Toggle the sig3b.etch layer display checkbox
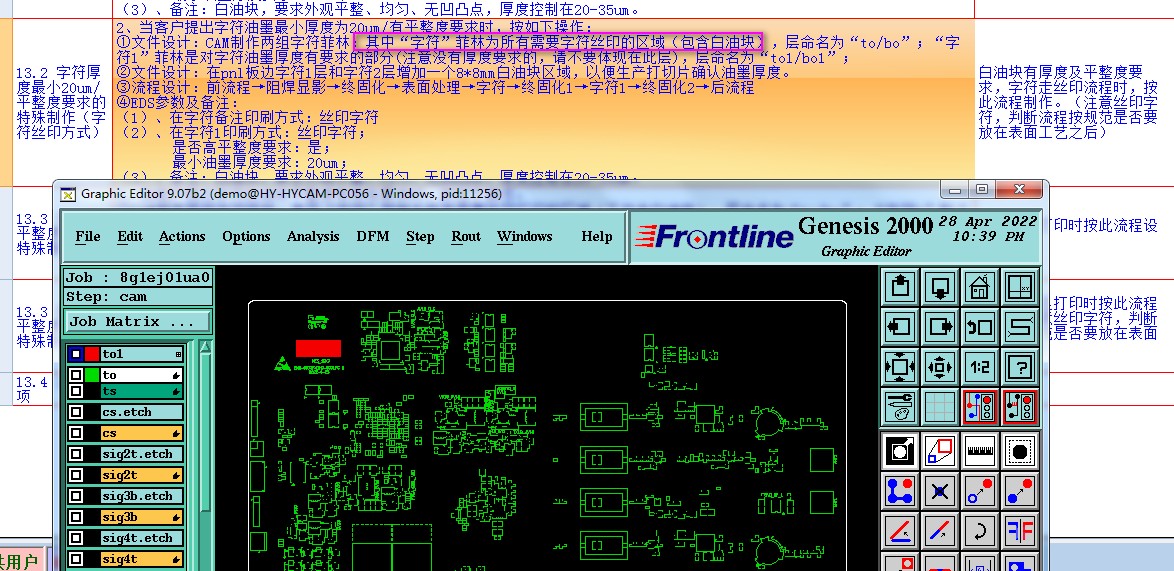 pos(76,495)
